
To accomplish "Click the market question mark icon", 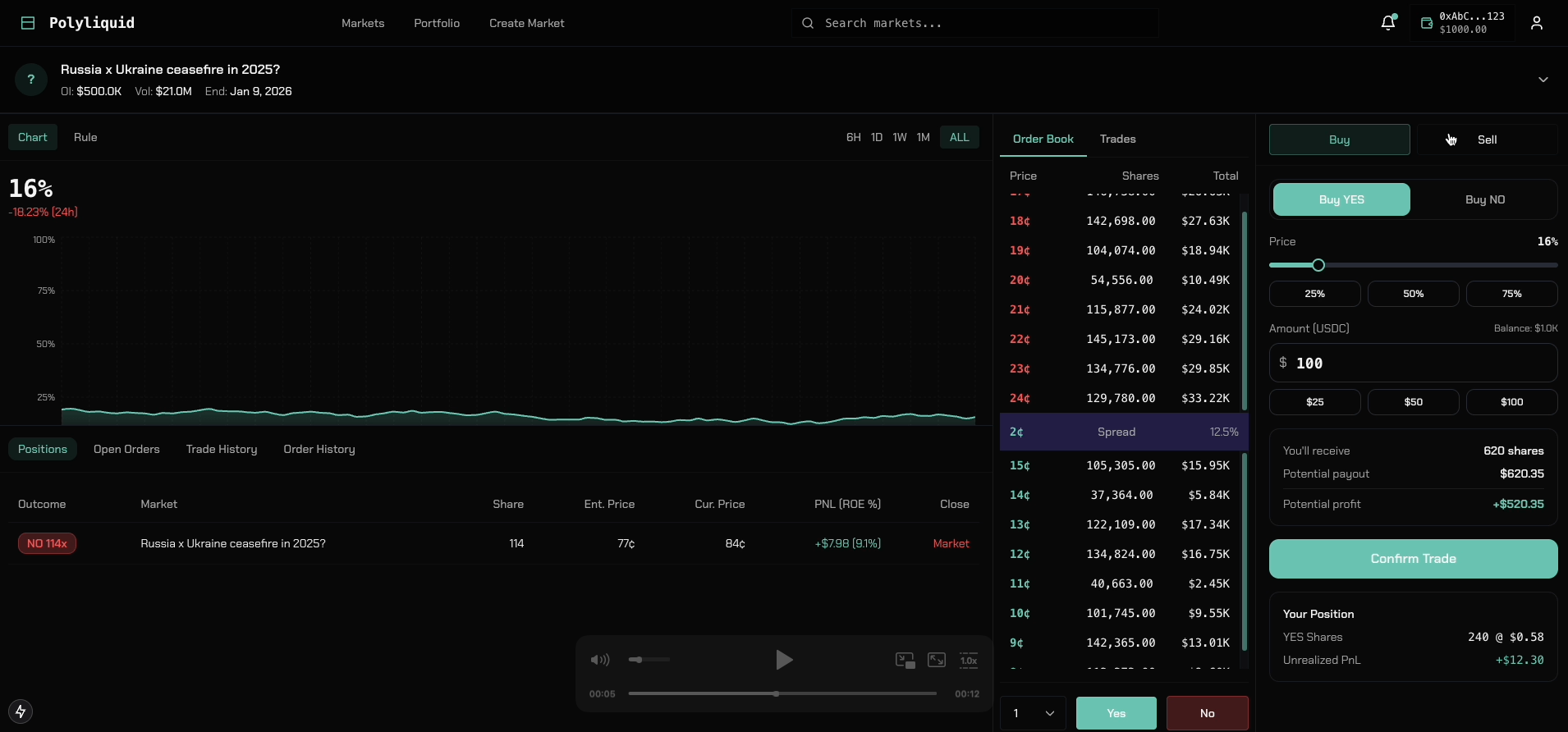I will [31, 80].
